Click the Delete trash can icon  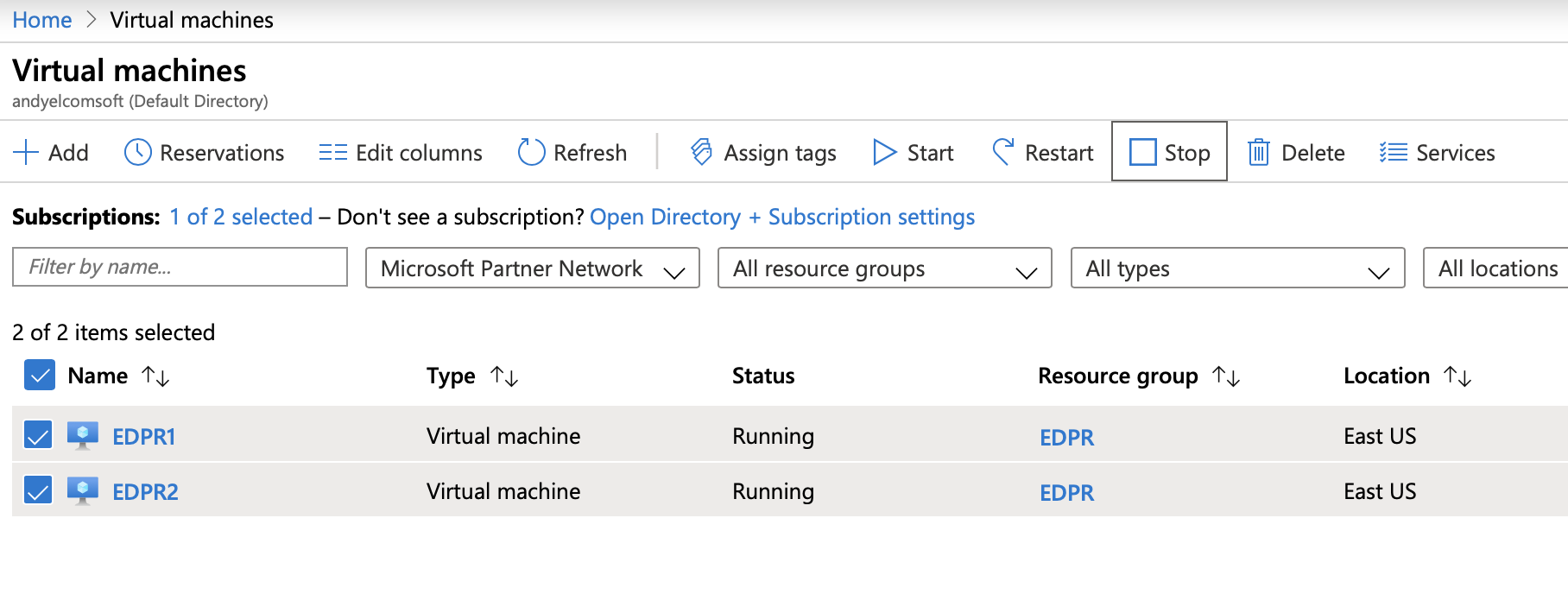(x=1259, y=152)
